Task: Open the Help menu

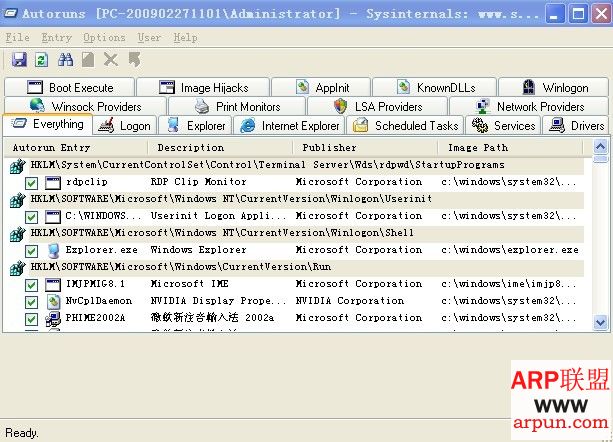Action: [x=186, y=38]
